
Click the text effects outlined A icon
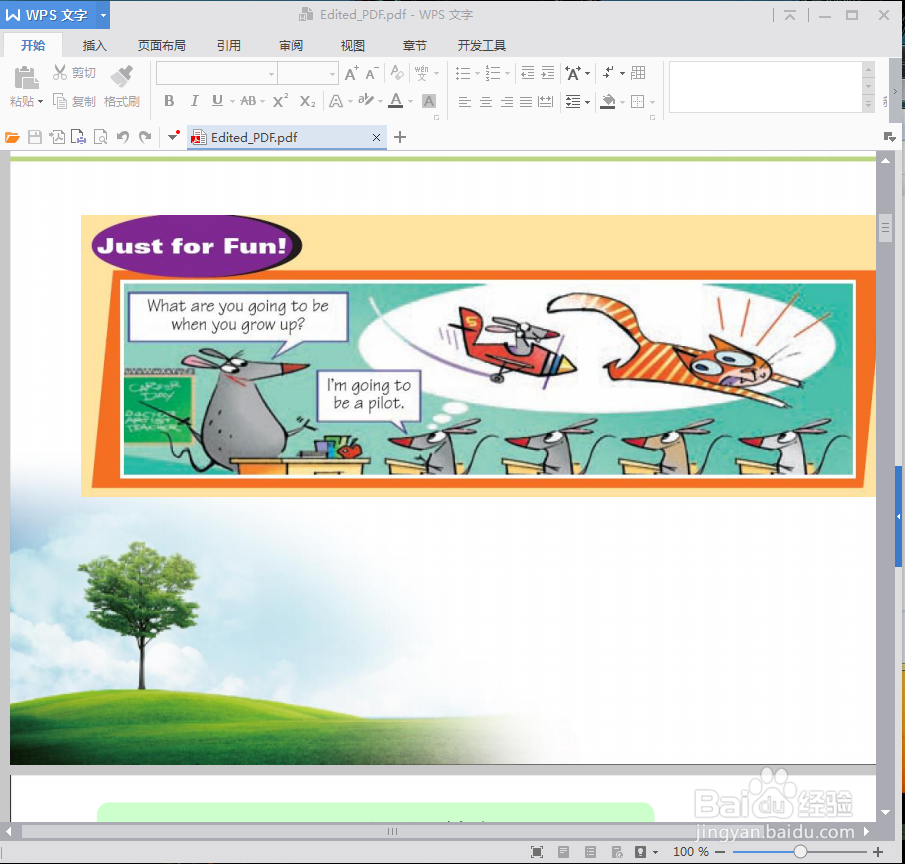(x=335, y=102)
